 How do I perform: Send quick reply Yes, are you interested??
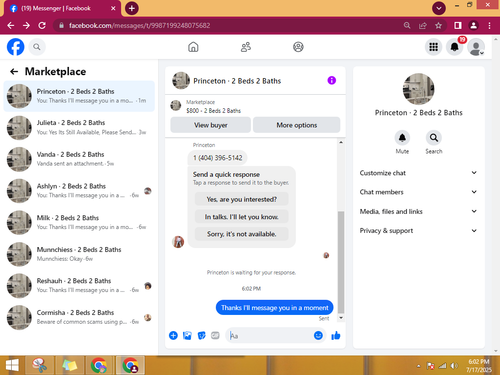[x=242, y=199]
